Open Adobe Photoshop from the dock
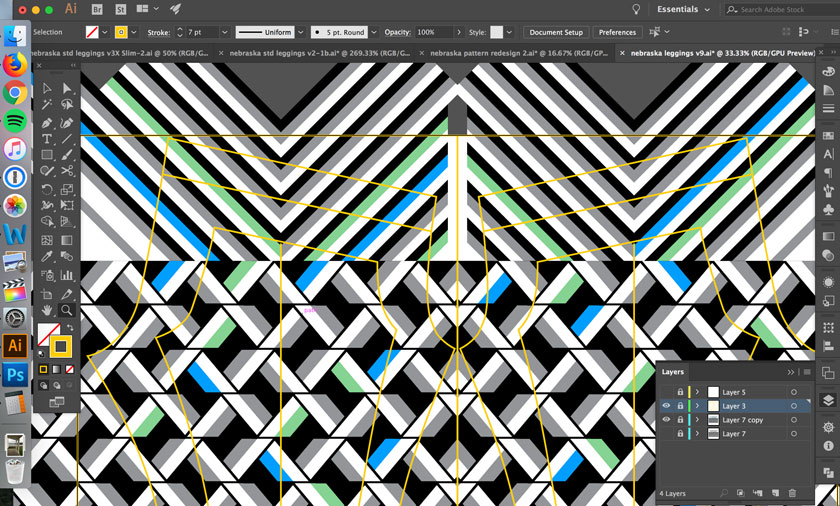The width and height of the screenshot is (840, 506). coord(15,375)
